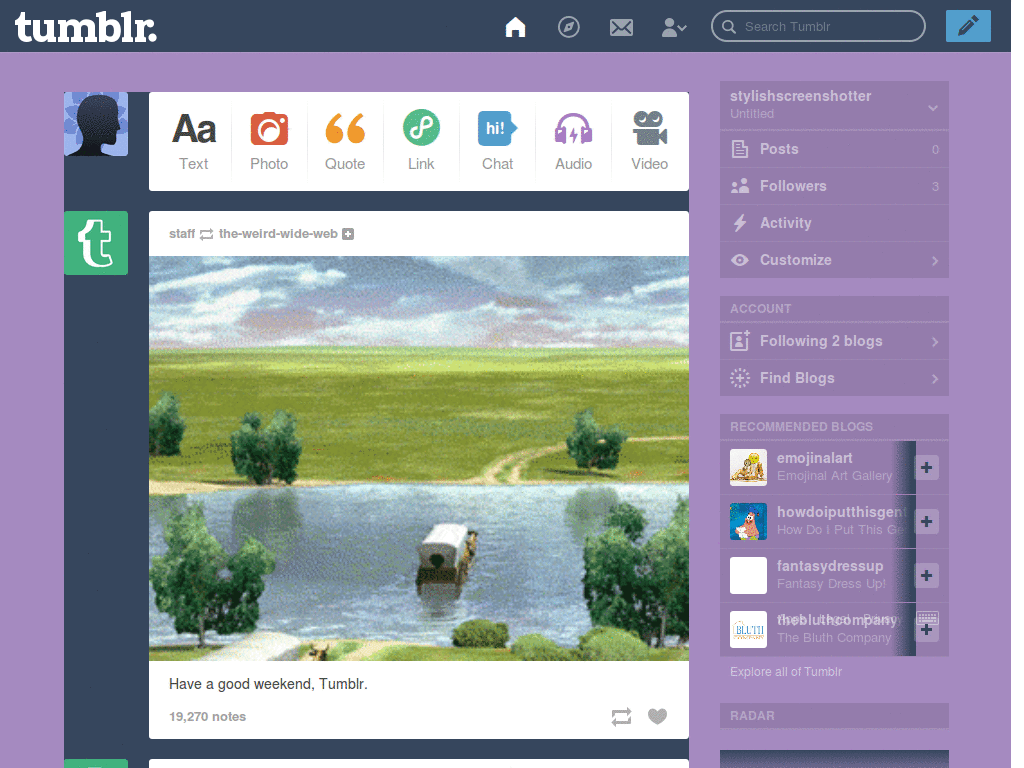Click the Bluth Company logo avatar
This screenshot has height=768, width=1024.
(x=748, y=630)
